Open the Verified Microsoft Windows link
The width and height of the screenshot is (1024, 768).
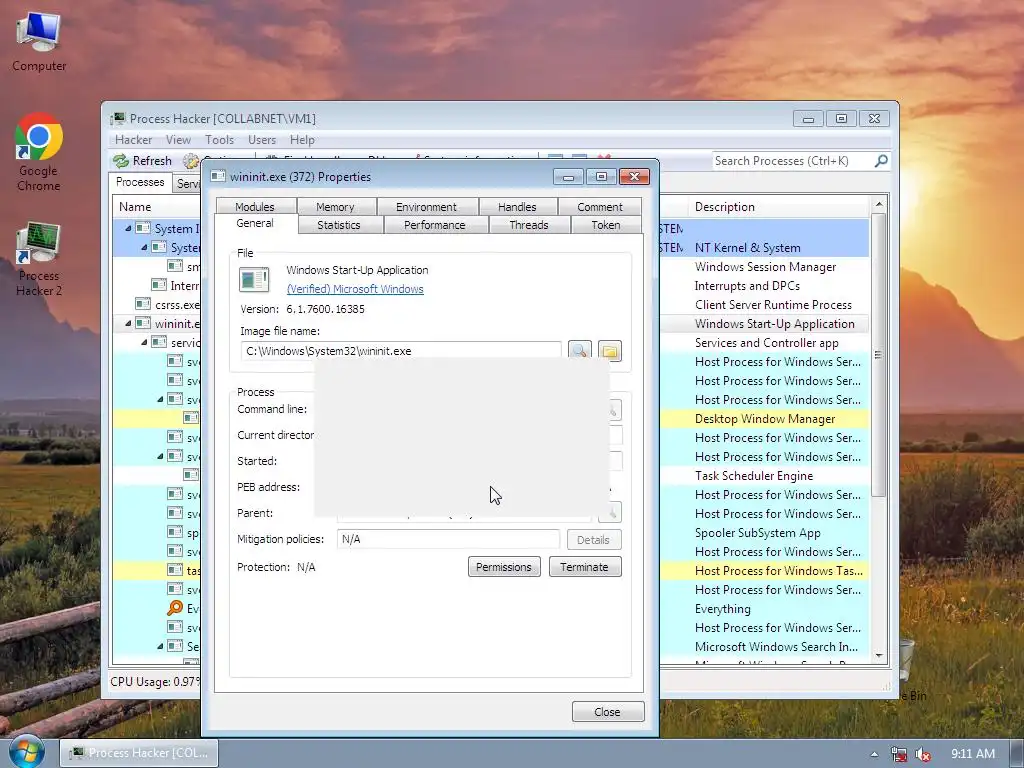pyautogui.click(x=355, y=289)
